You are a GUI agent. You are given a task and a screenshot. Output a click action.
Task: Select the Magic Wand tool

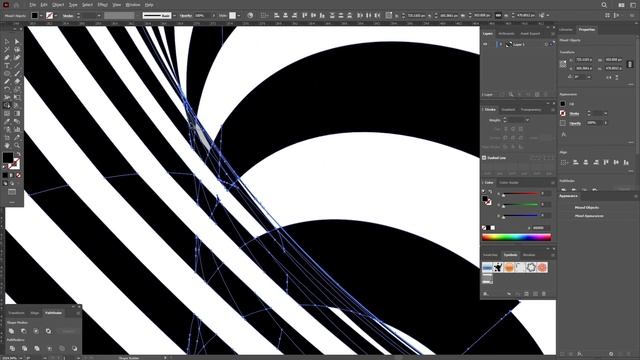[7, 50]
